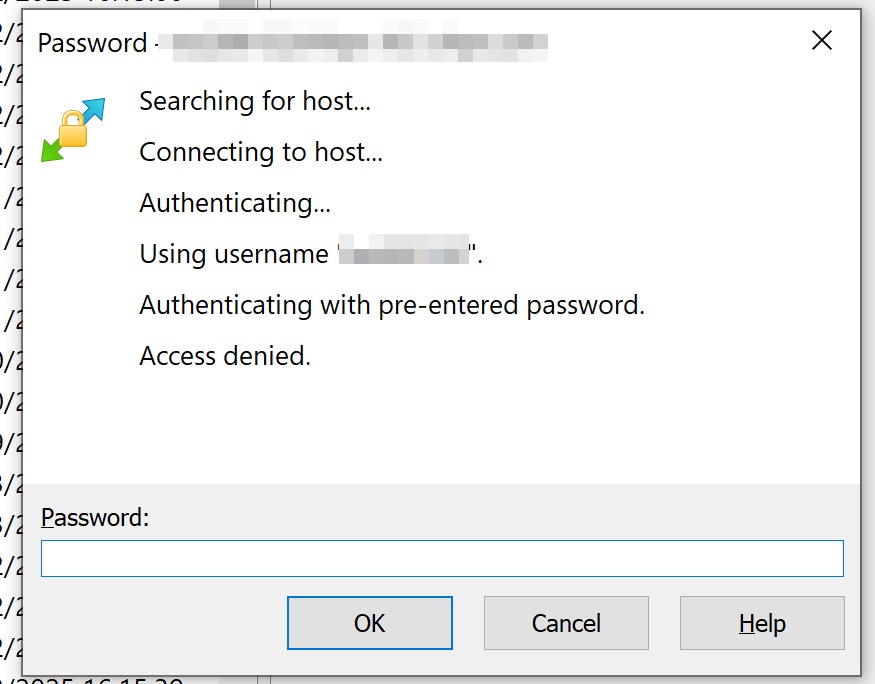Viewport: 875px width, 684px height.
Task: Click the "Password:" field label
Action: tap(95, 517)
